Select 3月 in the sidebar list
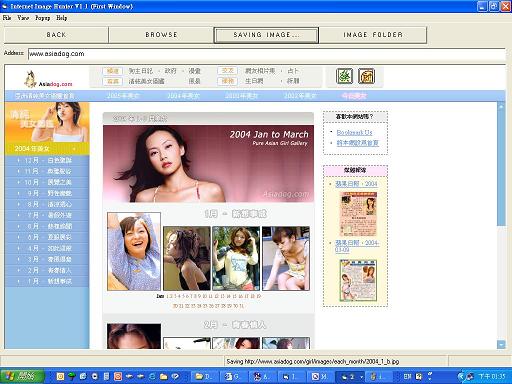Viewport: 512px width, 384px height. pos(47,259)
